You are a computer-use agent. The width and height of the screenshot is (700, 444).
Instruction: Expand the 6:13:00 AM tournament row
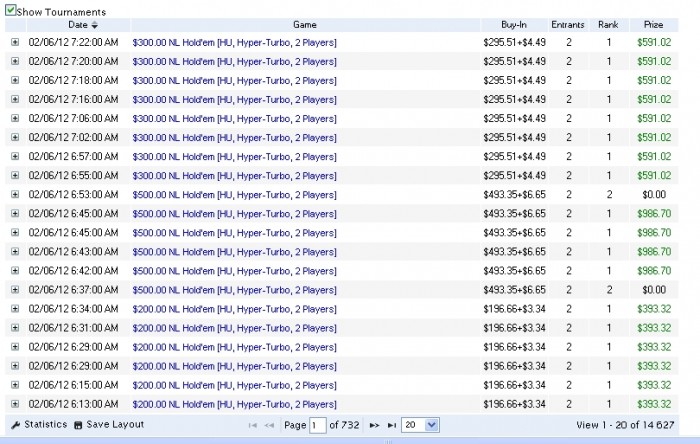pyautogui.click(x=15, y=404)
